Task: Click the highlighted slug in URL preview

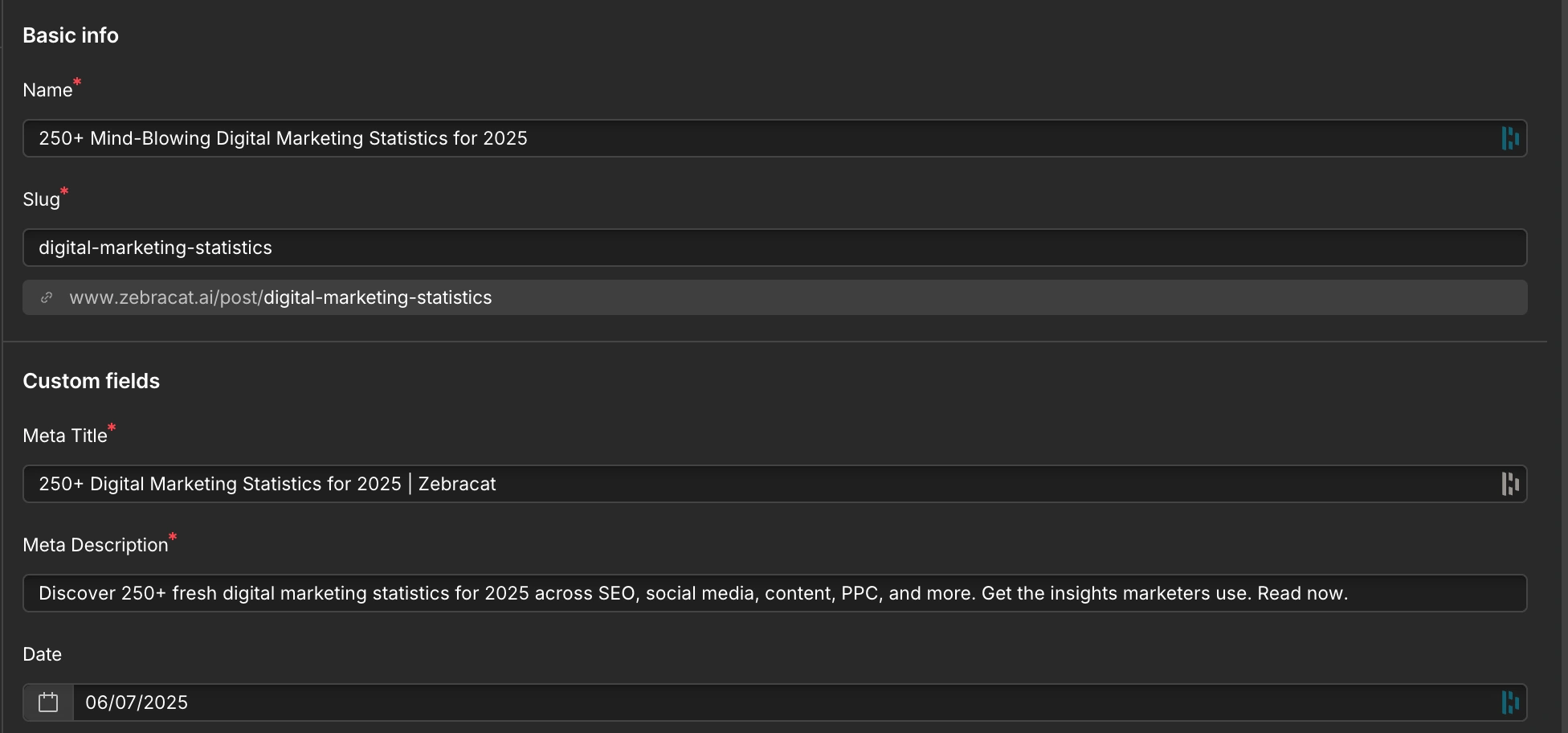Action: pos(378,297)
